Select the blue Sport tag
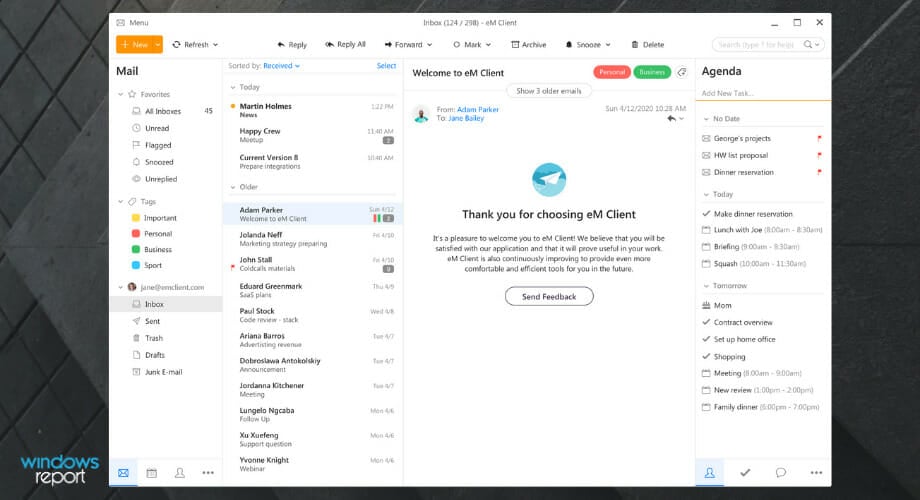920x500 pixels. tap(147, 265)
